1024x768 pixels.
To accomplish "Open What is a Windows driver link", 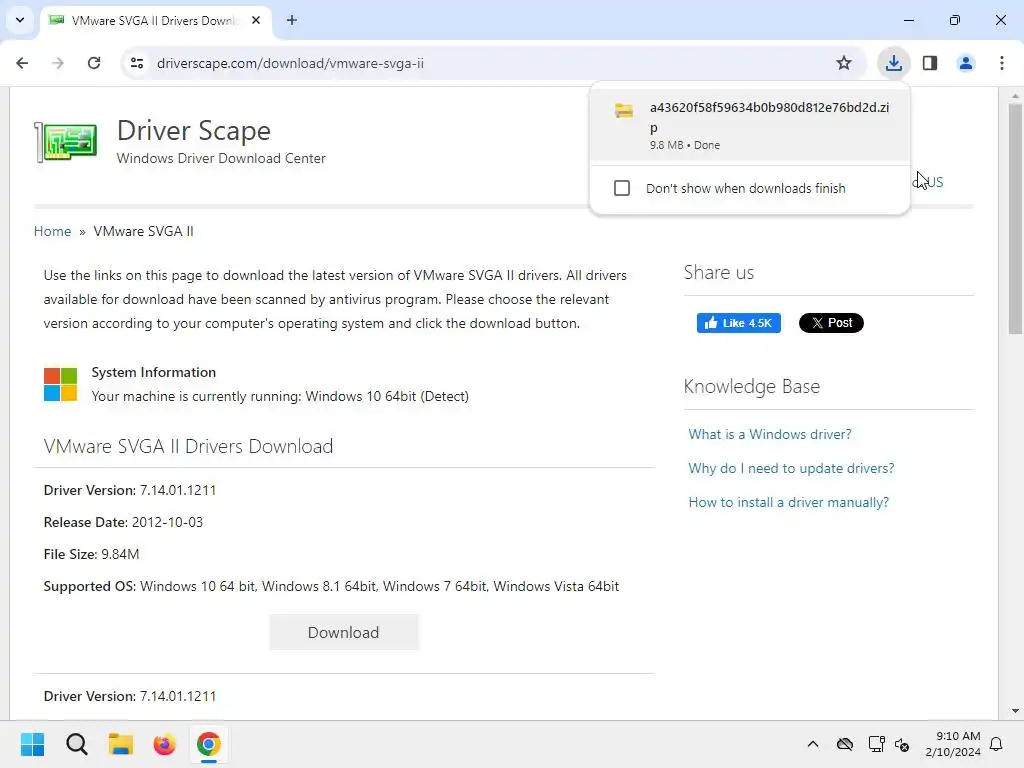I will (x=770, y=434).
